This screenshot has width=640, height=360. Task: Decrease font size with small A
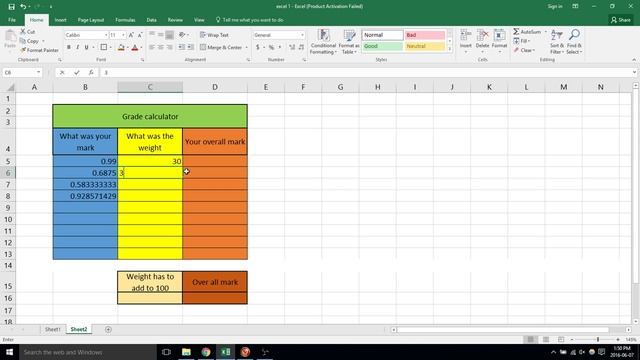pos(140,35)
